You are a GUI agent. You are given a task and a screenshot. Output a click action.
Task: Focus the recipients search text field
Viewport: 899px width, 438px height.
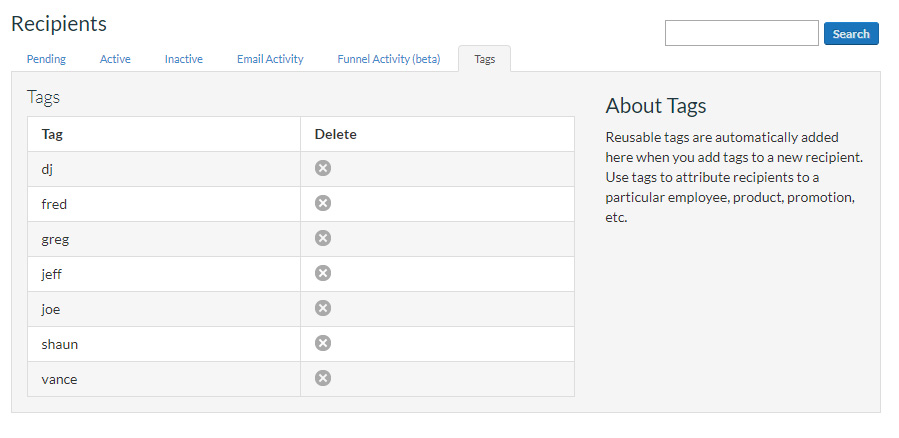[741, 33]
